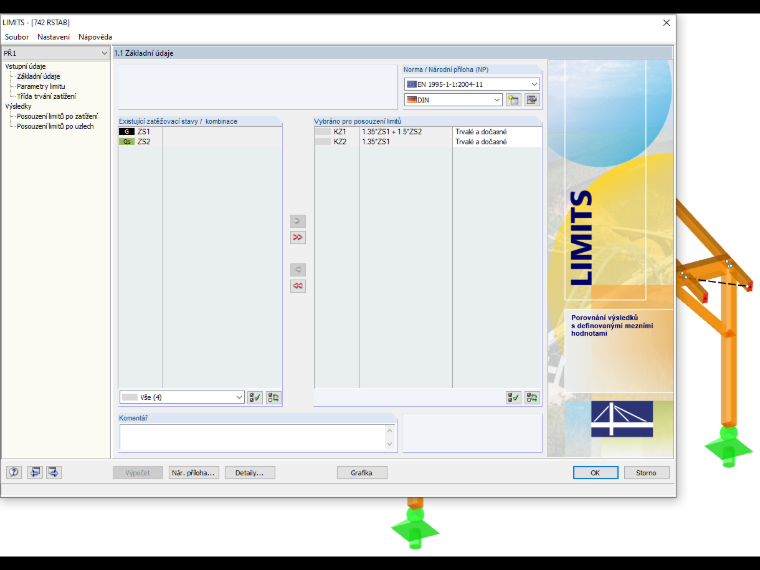Open the Vše (4) filter dropdown
This screenshot has height=570, width=760.
[182, 397]
